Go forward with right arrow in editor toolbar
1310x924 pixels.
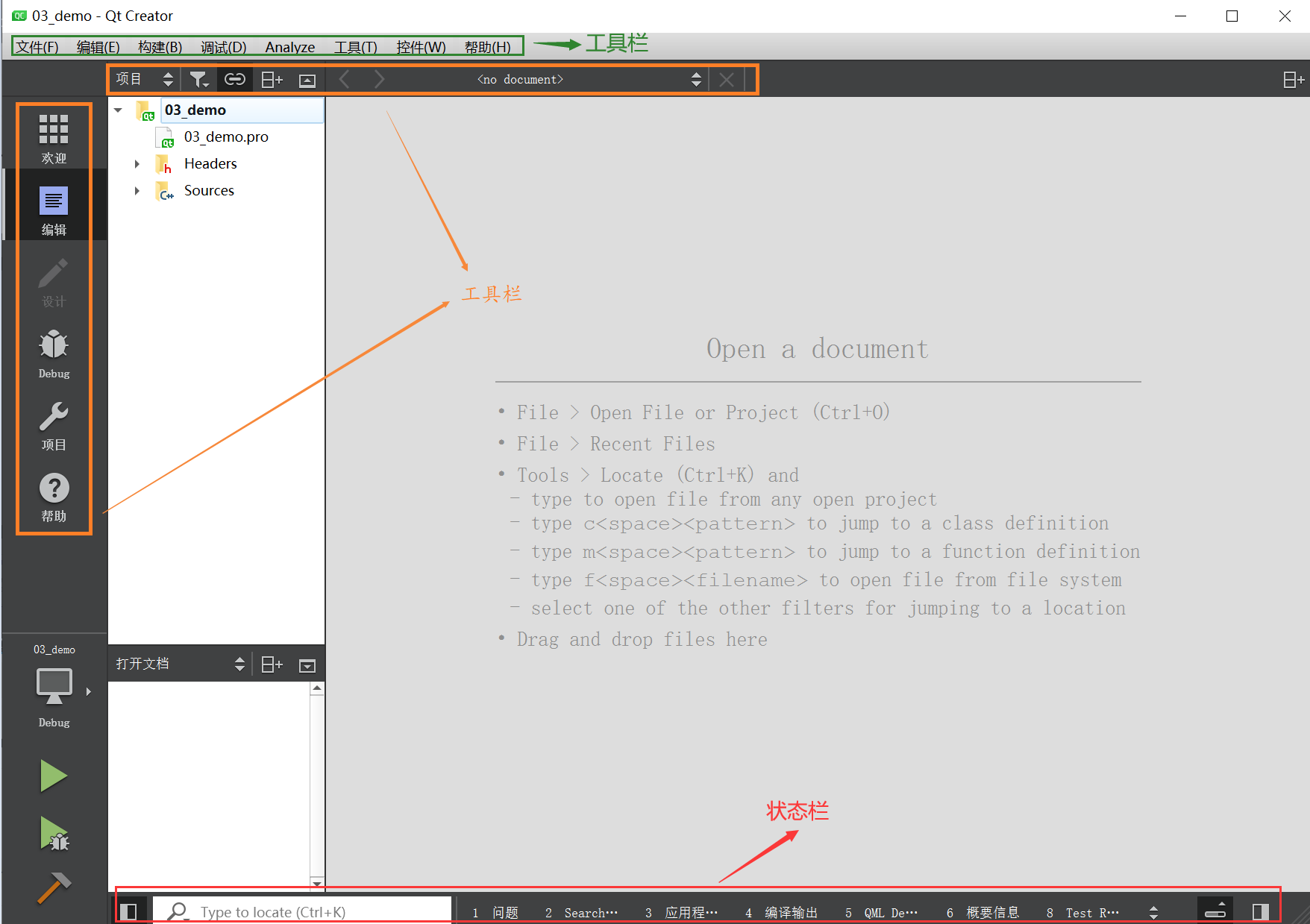click(379, 79)
